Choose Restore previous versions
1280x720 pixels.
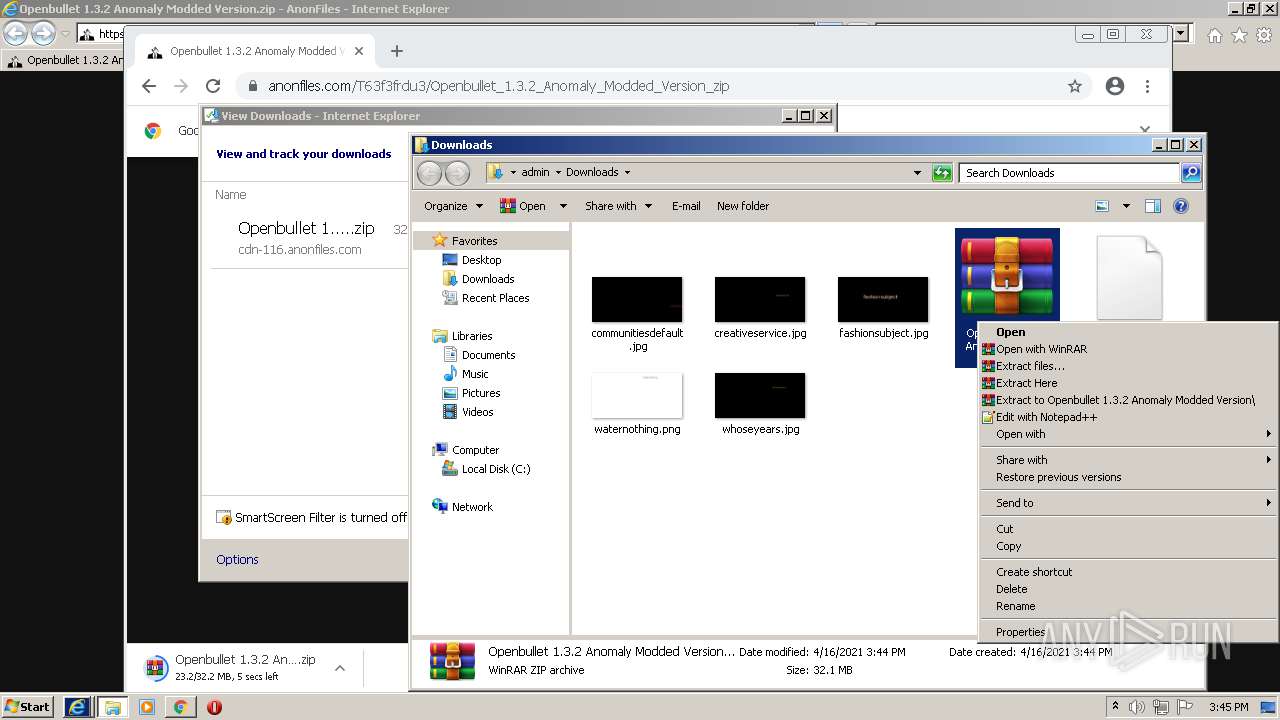click(1058, 477)
